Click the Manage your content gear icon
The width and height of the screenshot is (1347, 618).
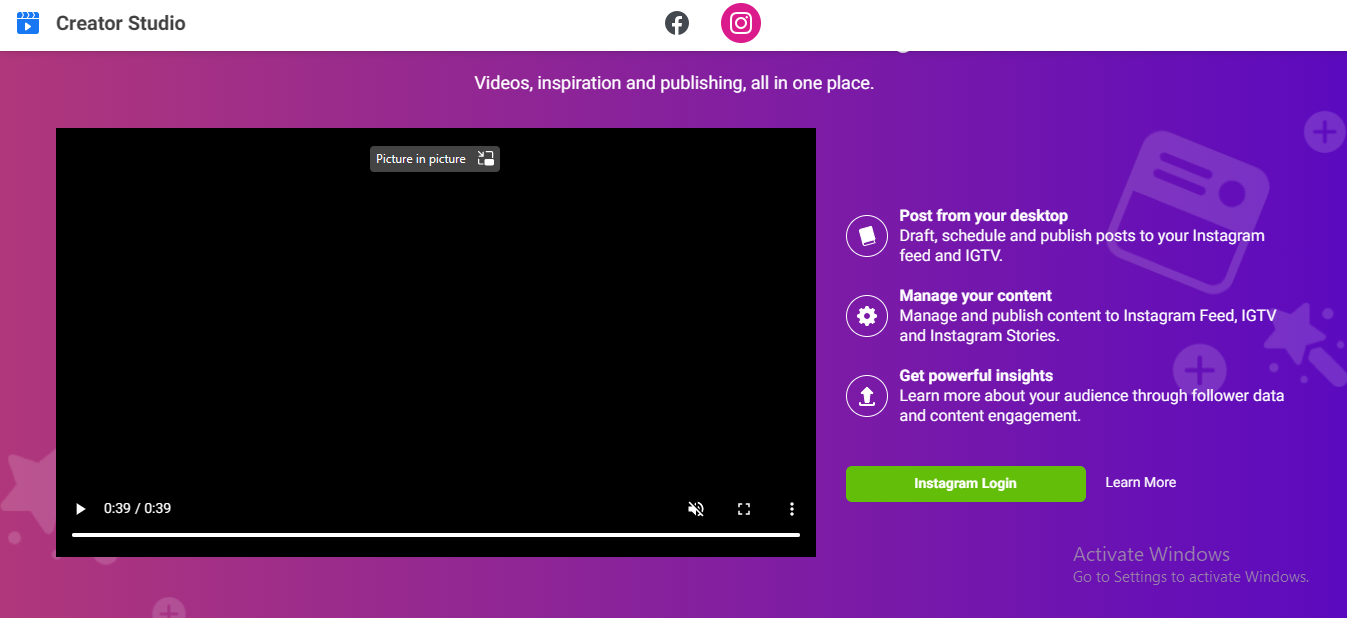pyautogui.click(x=867, y=316)
